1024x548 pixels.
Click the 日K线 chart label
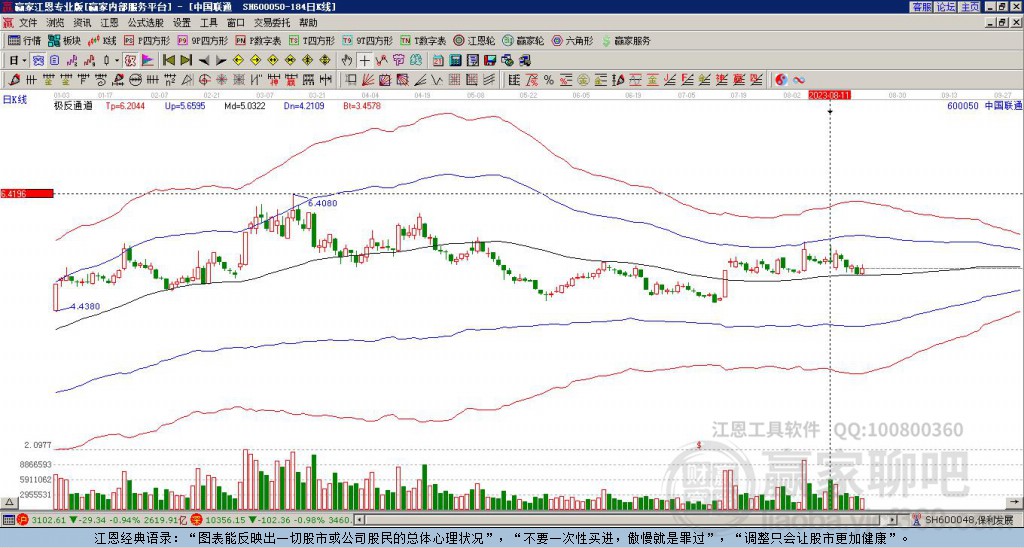tap(15, 100)
